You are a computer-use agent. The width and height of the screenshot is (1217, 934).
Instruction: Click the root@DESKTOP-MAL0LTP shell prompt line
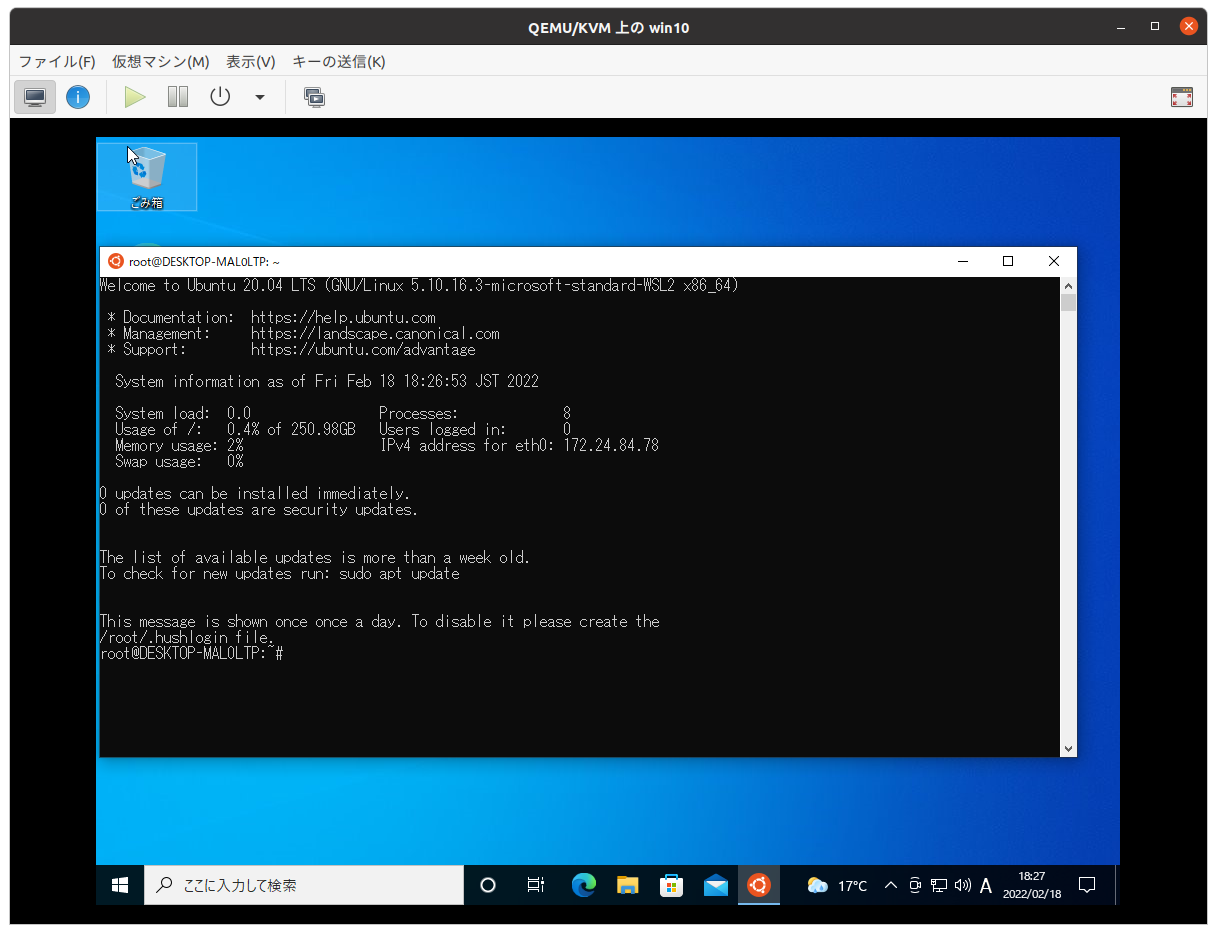192,653
